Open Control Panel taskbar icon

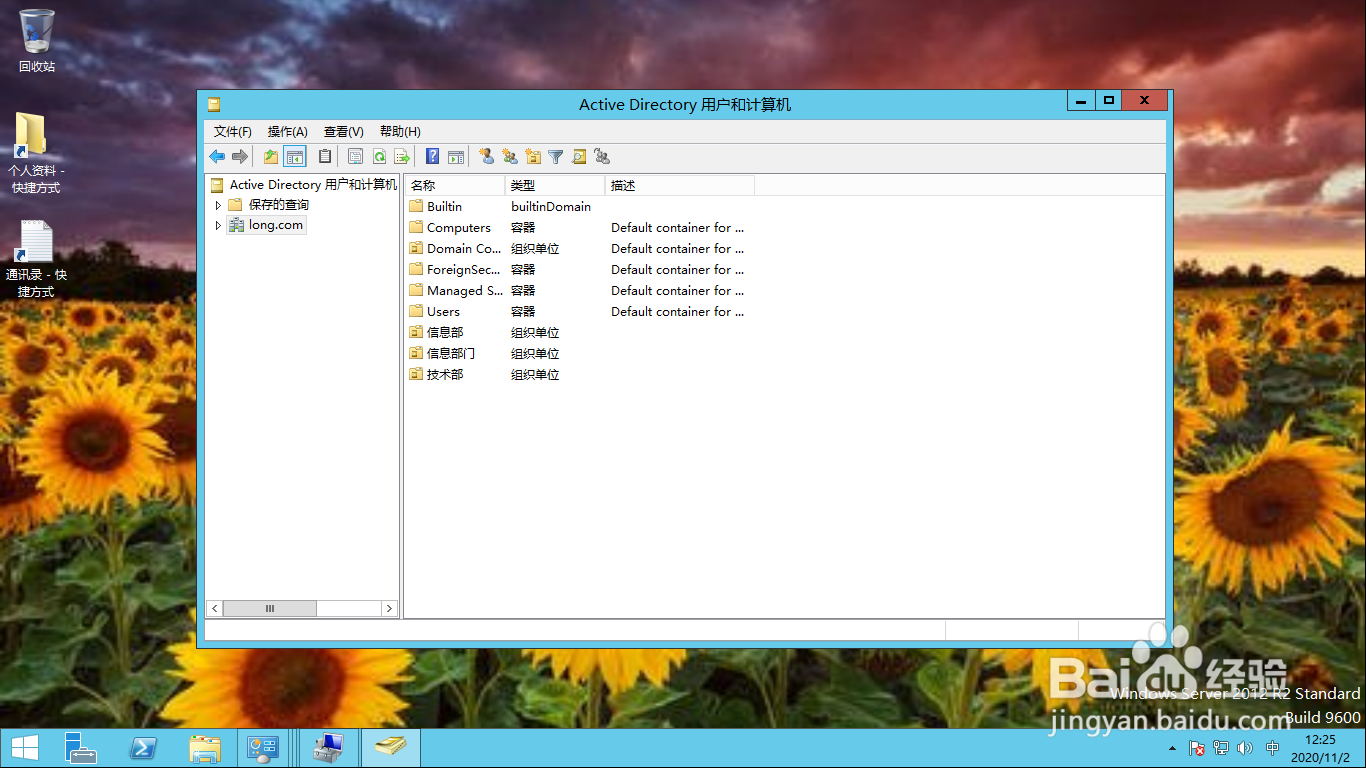(x=263, y=748)
